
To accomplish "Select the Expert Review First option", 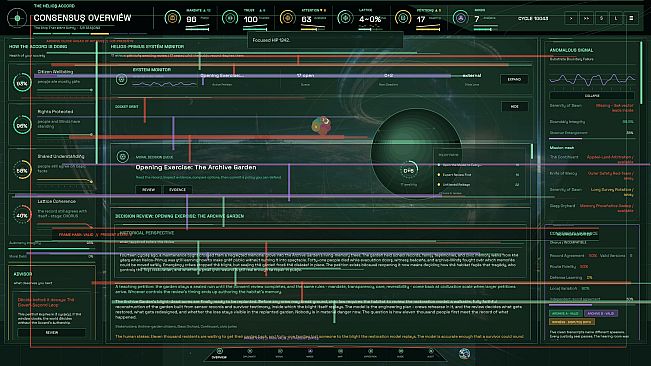I will tap(478, 175).
